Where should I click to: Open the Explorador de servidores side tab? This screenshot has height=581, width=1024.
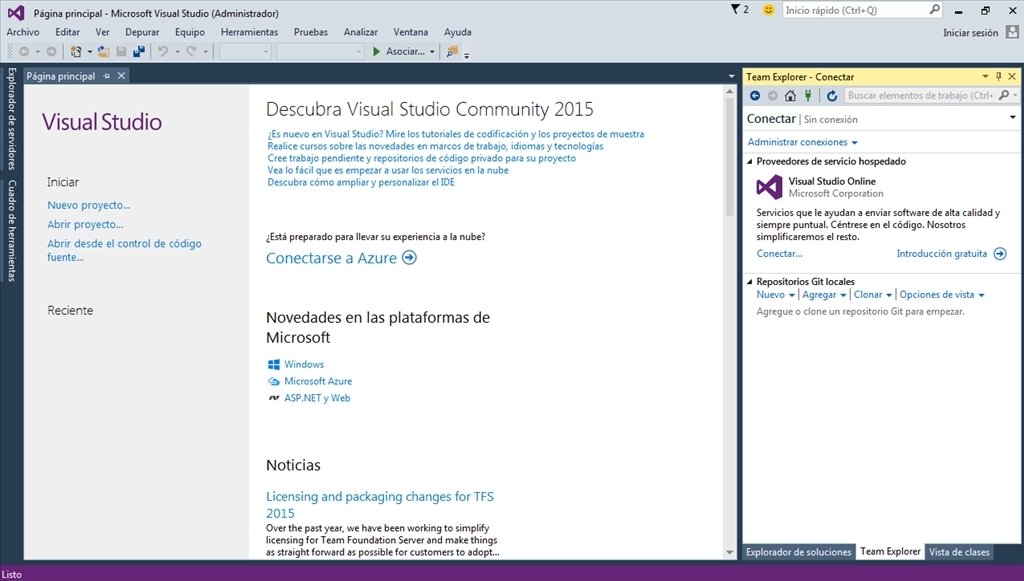pyautogui.click(x=11, y=119)
